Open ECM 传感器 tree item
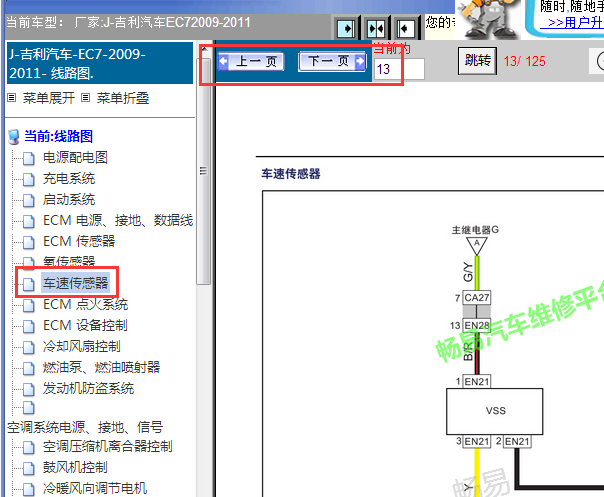This screenshot has width=604, height=497. [x=79, y=241]
